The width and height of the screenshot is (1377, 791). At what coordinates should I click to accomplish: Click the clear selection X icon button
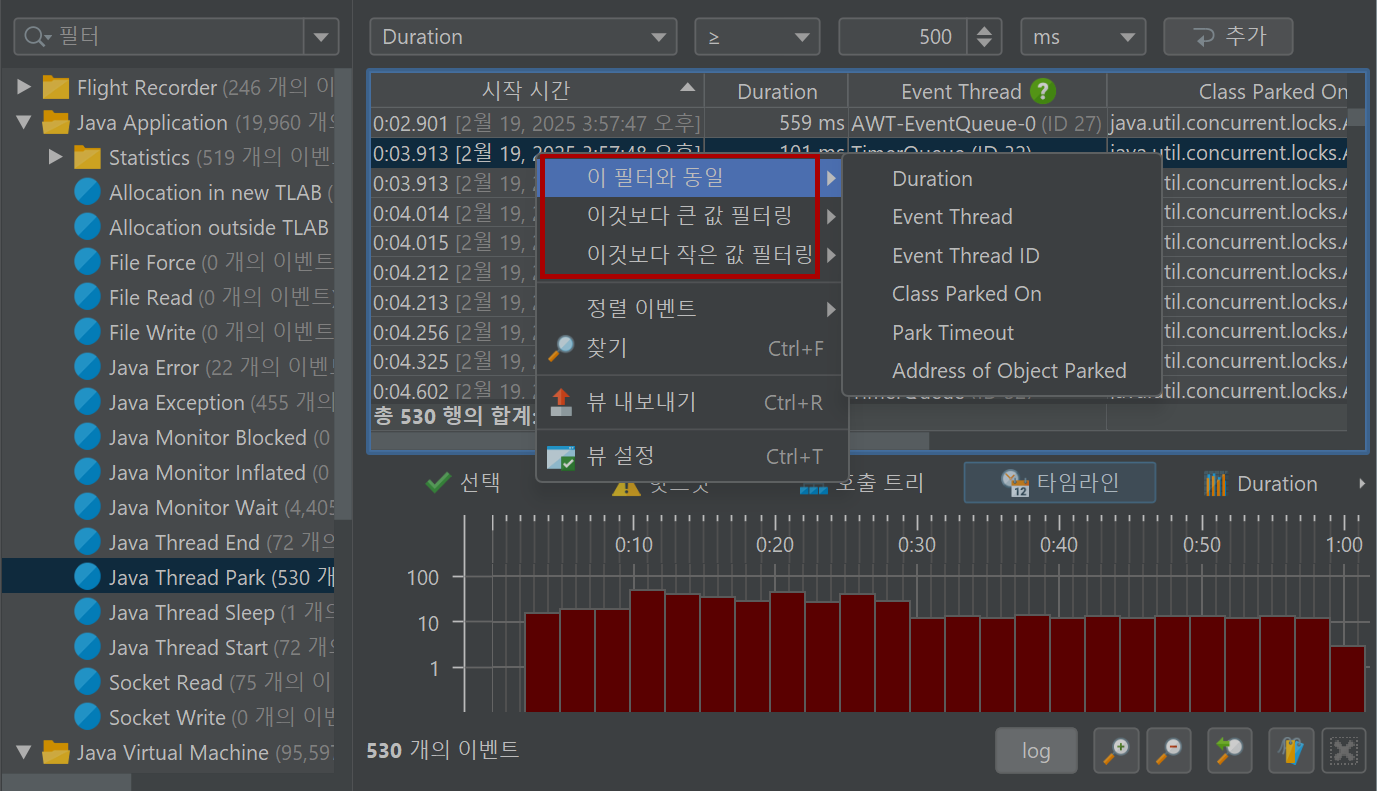click(x=1344, y=749)
